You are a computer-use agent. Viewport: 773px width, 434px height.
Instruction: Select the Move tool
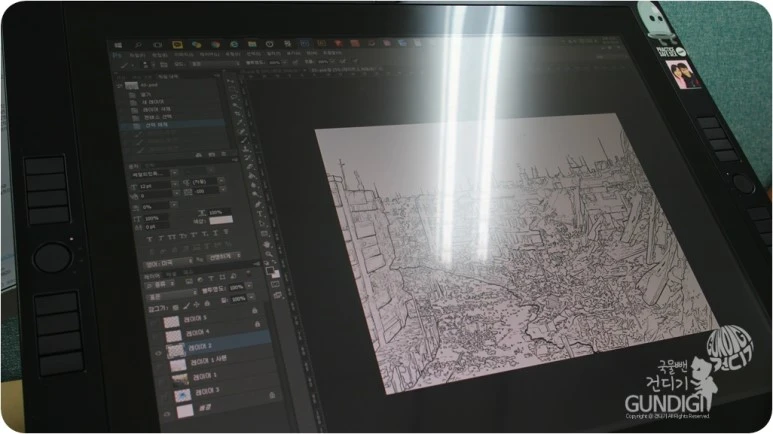coord(230,81)
